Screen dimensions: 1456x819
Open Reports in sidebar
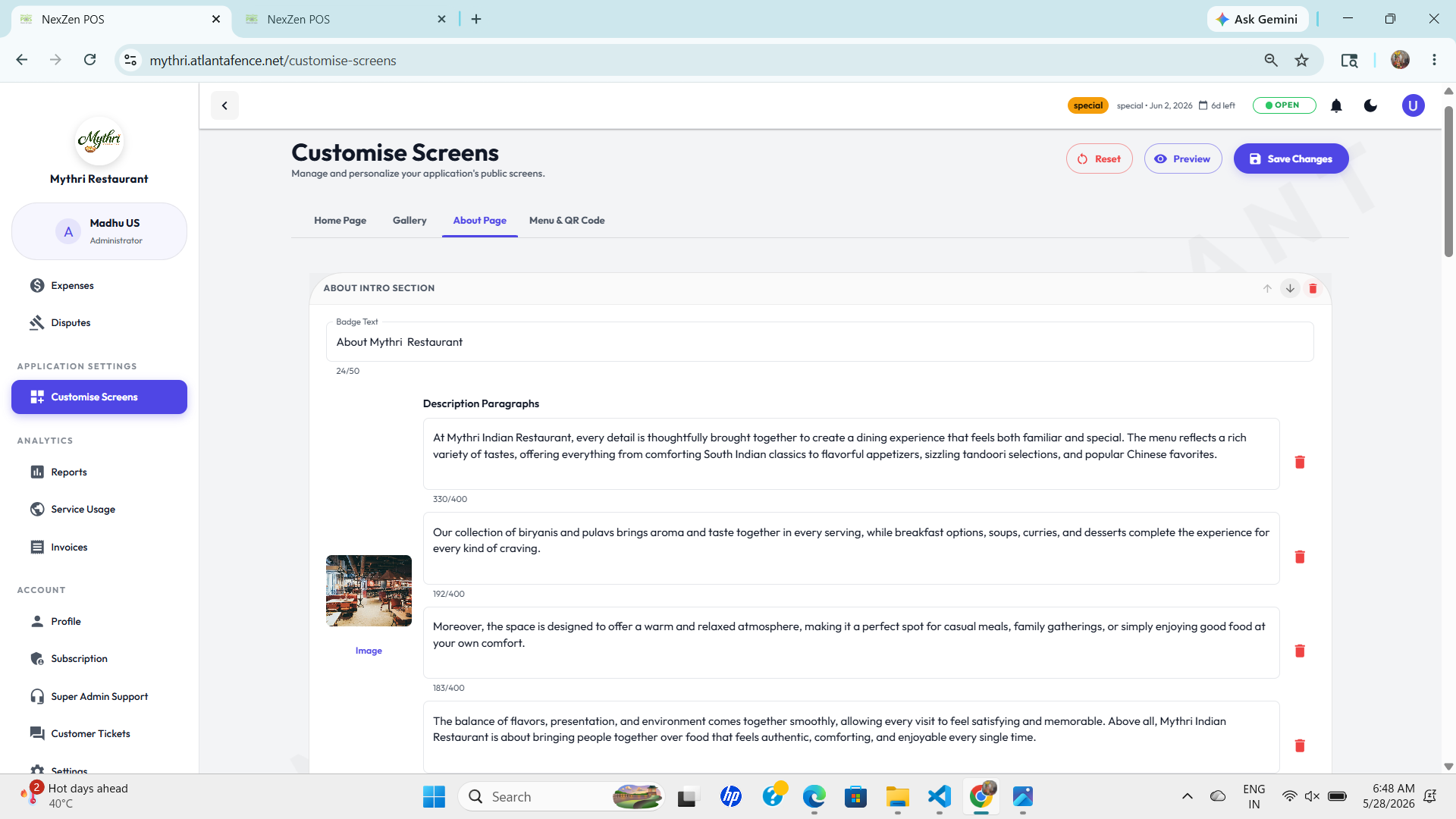(x=99, y=472)
